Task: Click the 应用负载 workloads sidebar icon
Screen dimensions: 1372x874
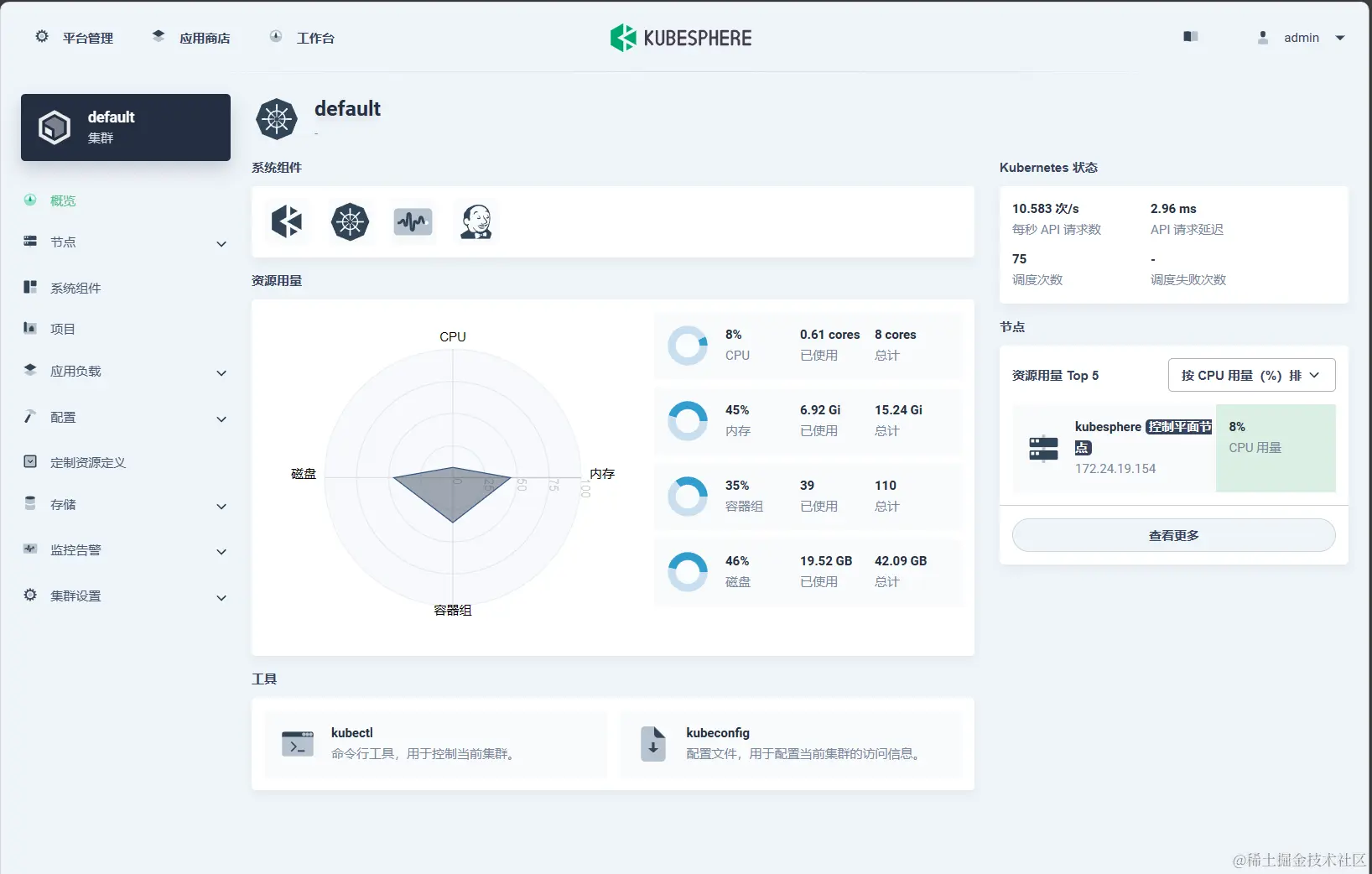Action: [30, 369]
